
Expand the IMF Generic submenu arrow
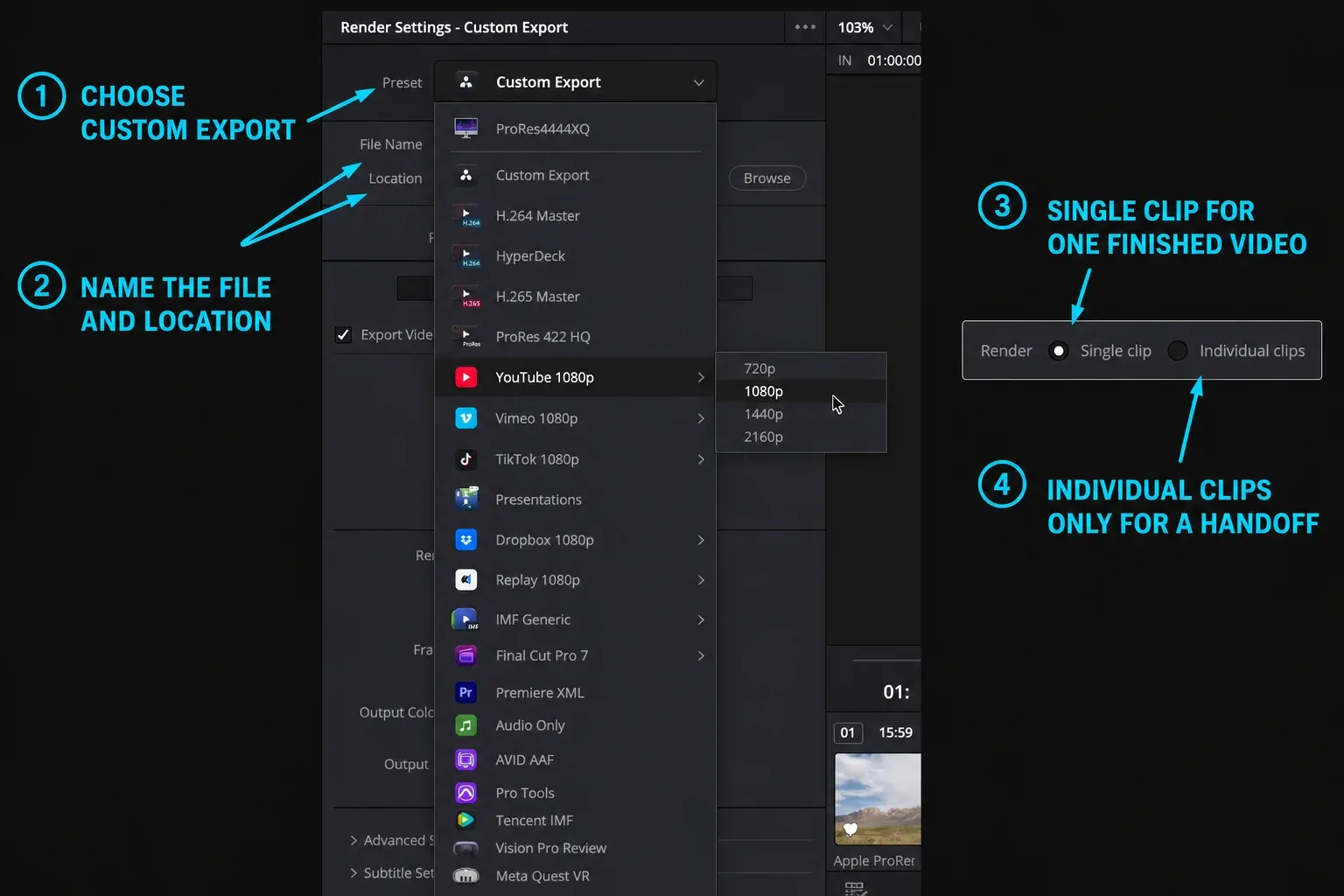(701, 619)
